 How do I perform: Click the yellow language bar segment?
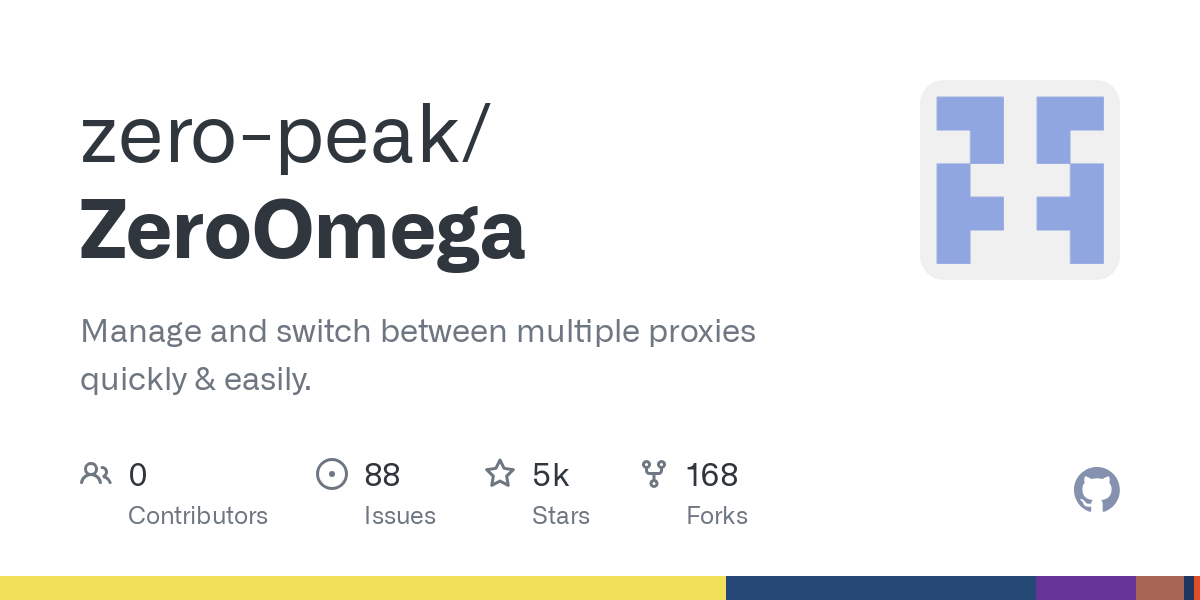[x=363, y=588]
